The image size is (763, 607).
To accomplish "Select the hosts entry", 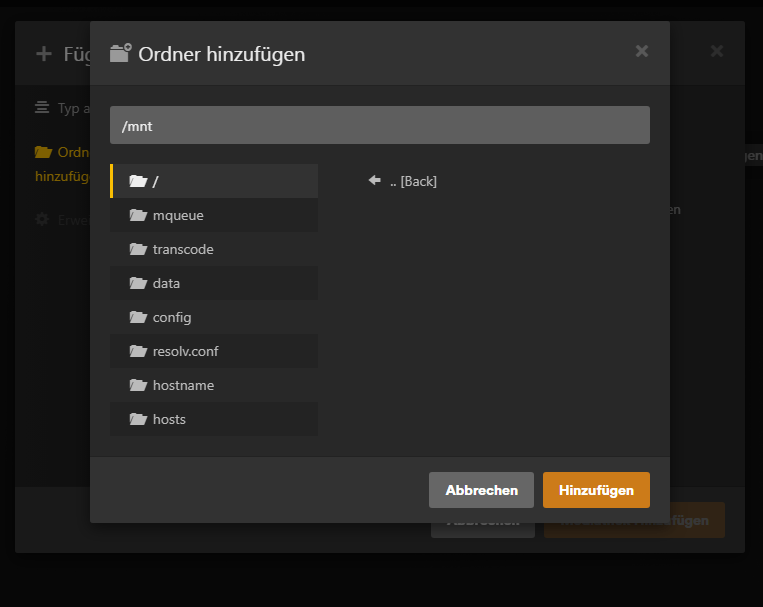I will tap(214, 419).
